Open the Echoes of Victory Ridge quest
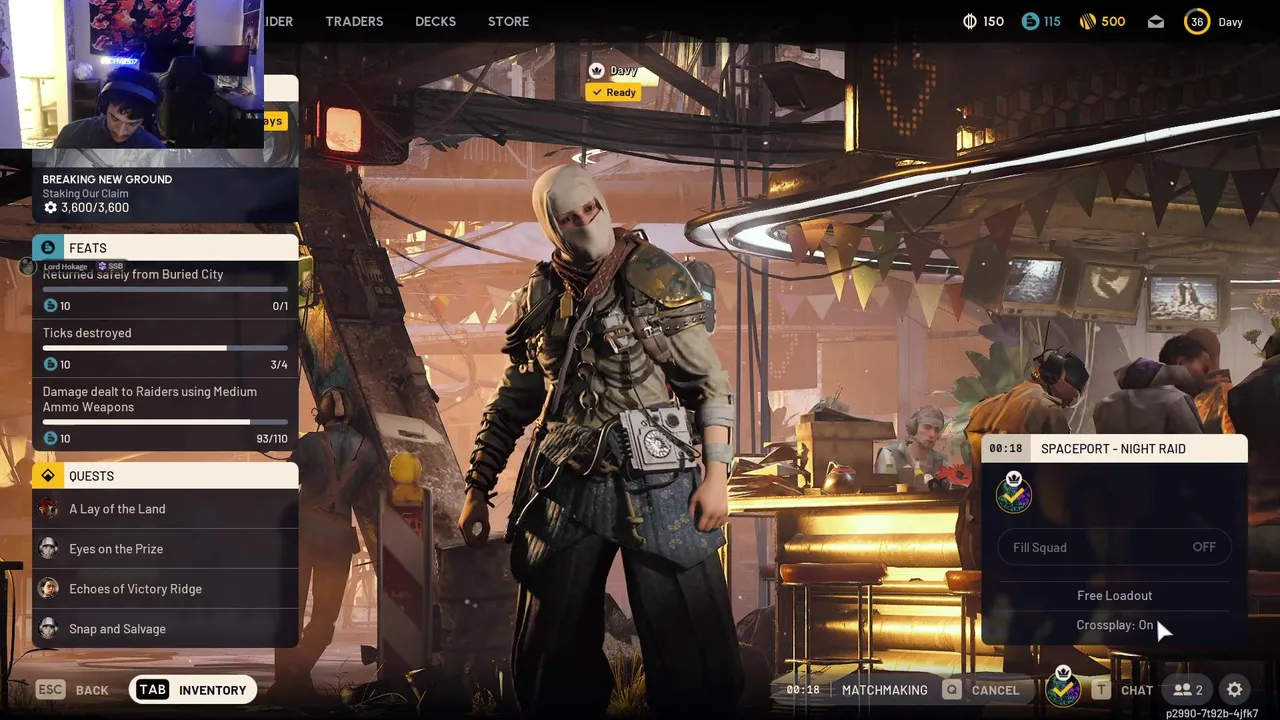Screen dimensions: 1280x720 (x=165, y=589)
